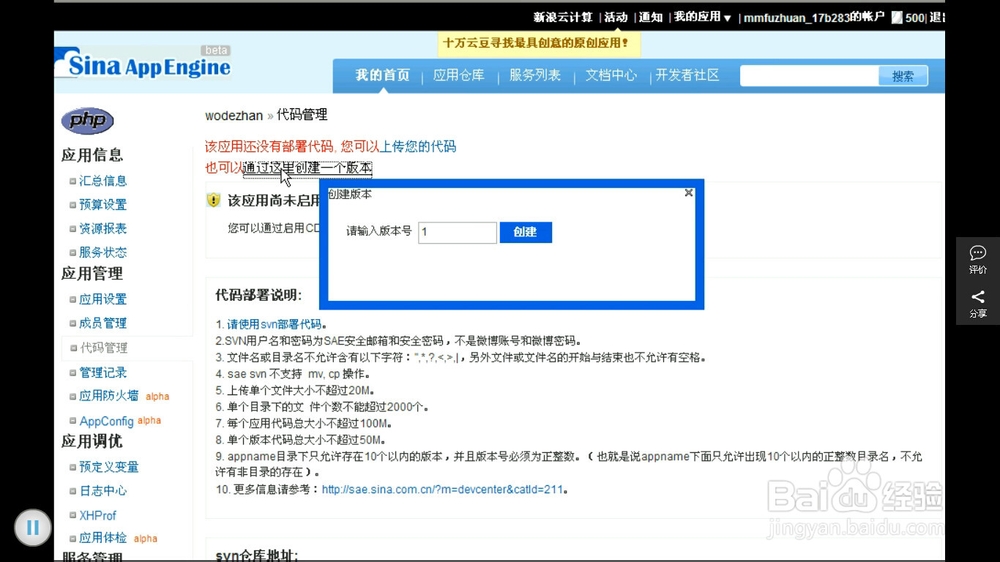Click 通知 in top bar
Screen dimensions: 1000x562
[x=651, y=17]
